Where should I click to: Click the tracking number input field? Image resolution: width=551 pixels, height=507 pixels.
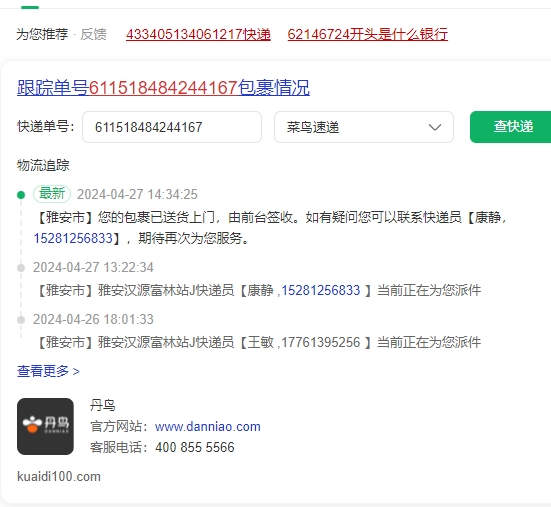point(172,127)
